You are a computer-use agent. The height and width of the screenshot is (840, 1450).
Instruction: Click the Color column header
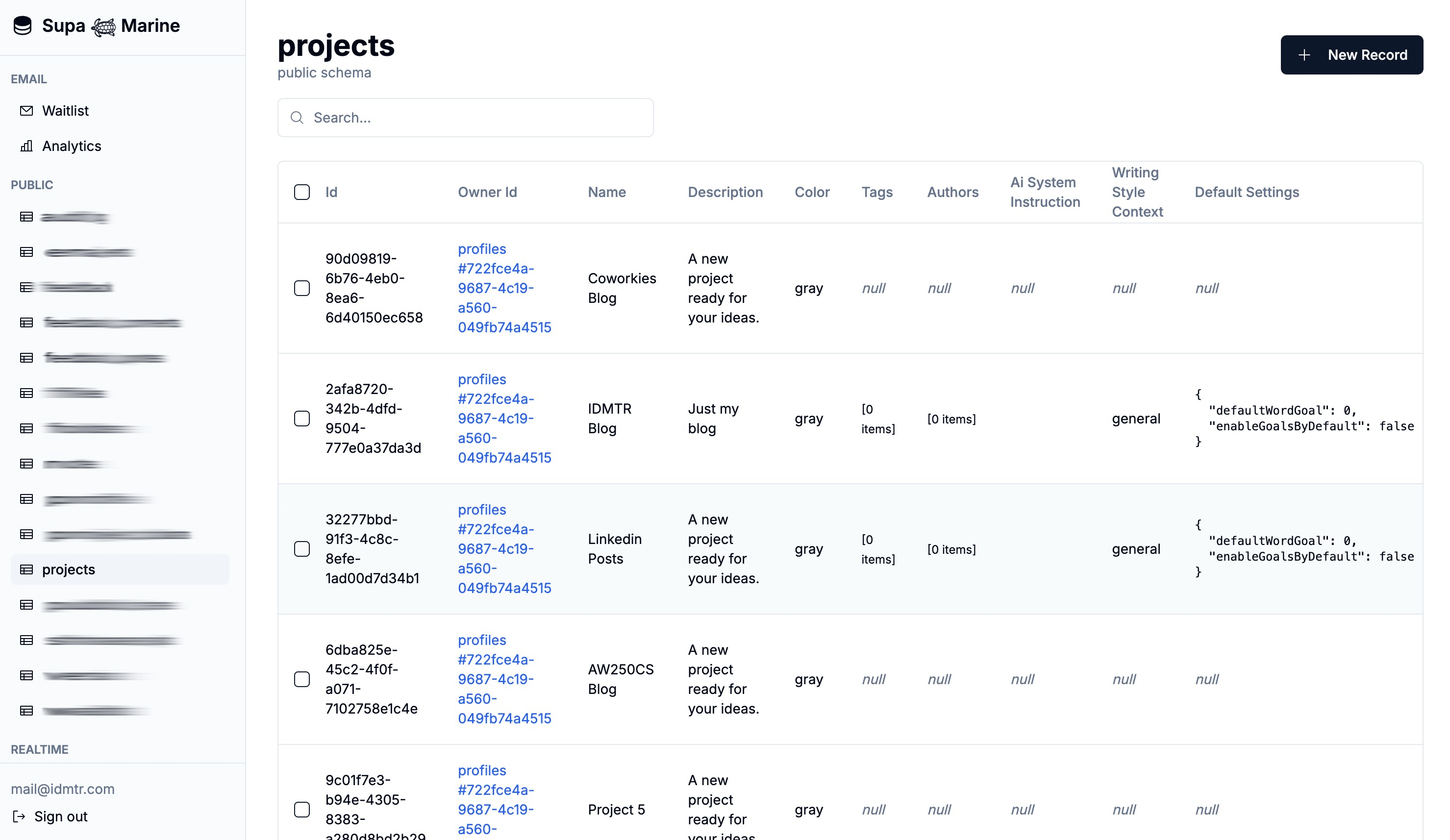click(811, 192)
